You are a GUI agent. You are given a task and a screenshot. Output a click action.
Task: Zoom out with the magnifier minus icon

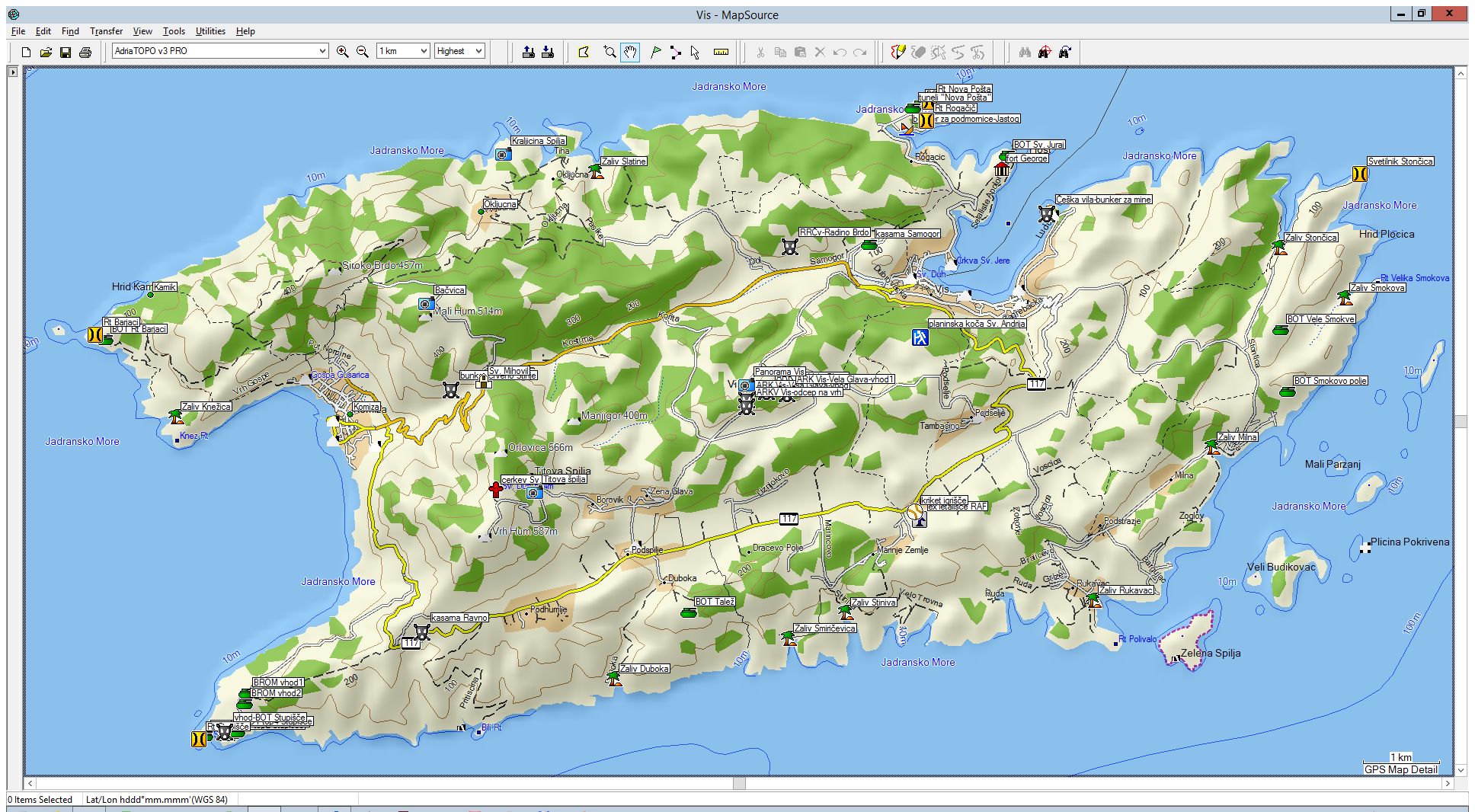pos(363,52)
